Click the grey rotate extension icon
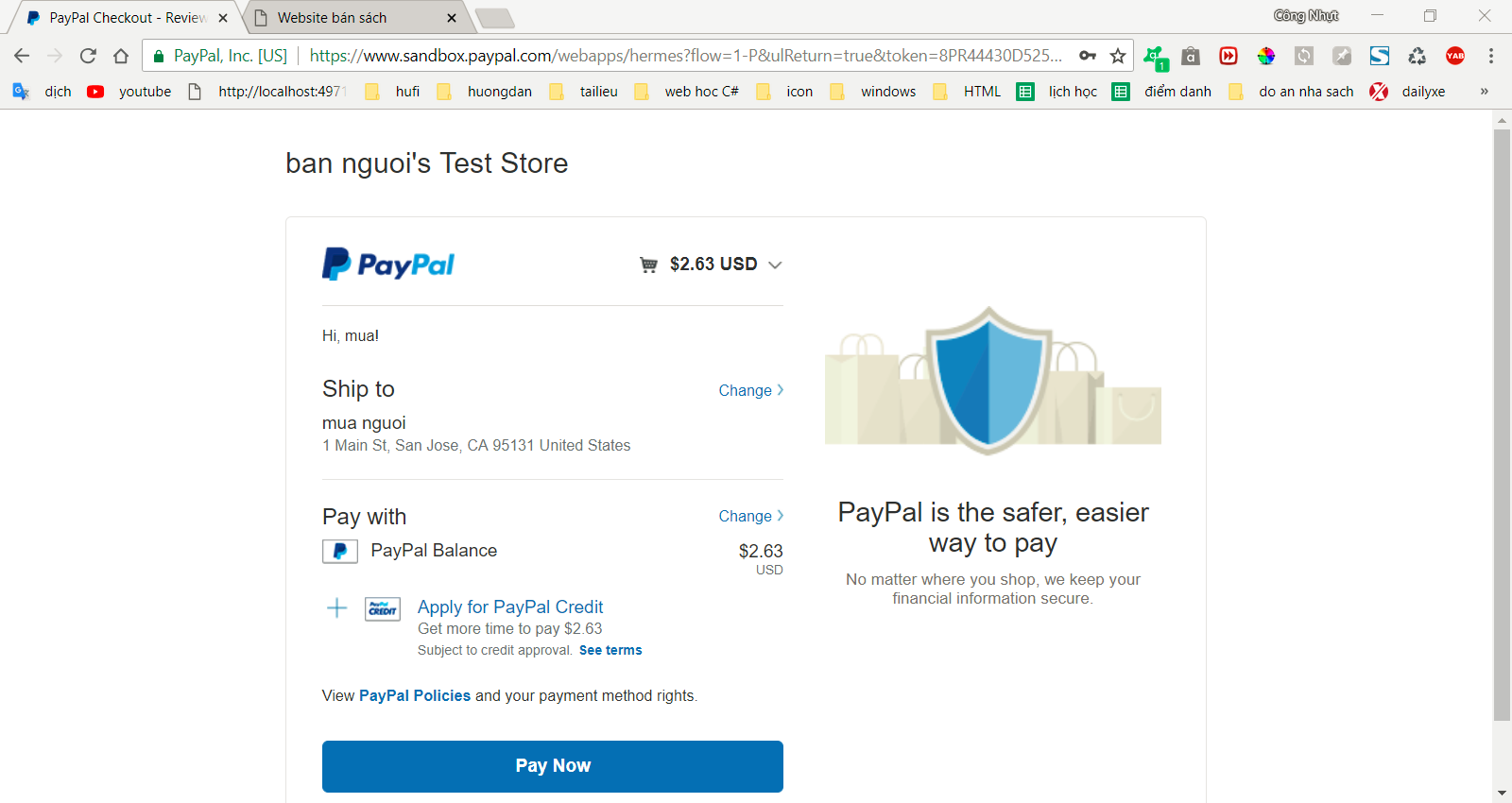The image size is (1512, 803). (x=1304, y=56)
